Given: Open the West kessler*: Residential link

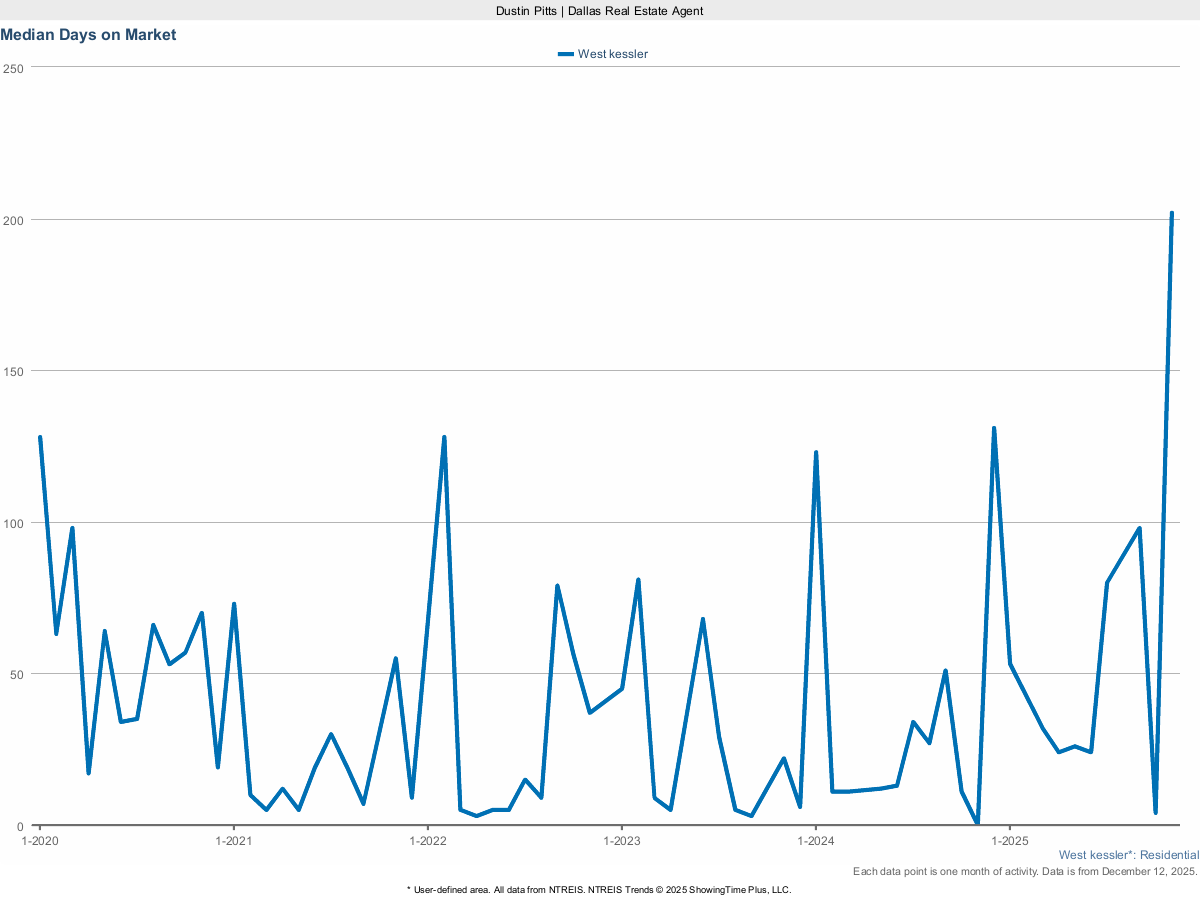Looking at the screenshot, I should (x=1129, y=855).
